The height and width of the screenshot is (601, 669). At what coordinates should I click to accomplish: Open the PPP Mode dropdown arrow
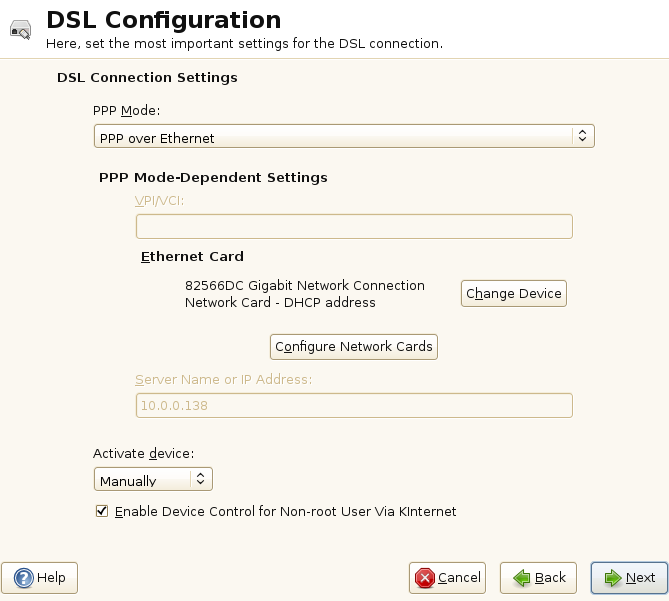pyautogui.click(x=583, y=136)
